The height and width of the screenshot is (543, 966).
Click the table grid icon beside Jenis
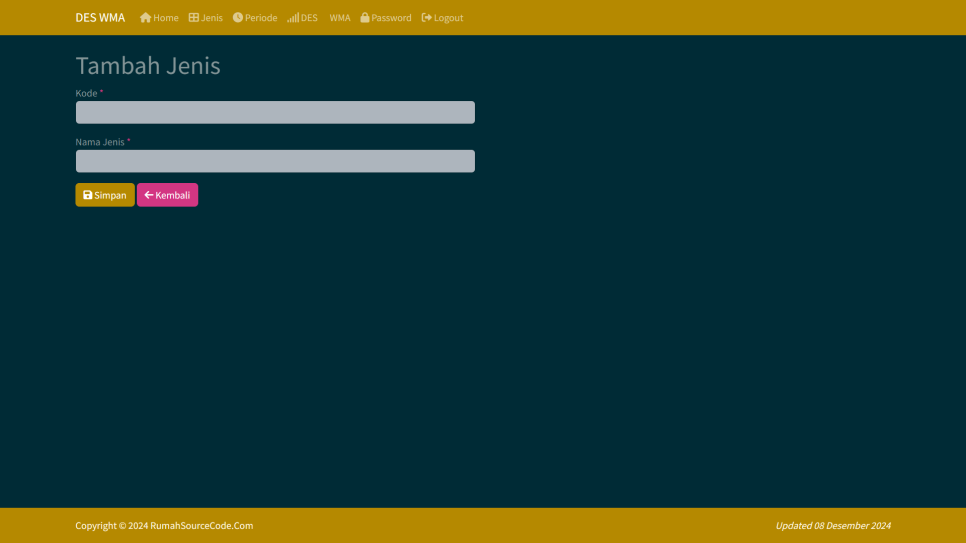(194, 18)
